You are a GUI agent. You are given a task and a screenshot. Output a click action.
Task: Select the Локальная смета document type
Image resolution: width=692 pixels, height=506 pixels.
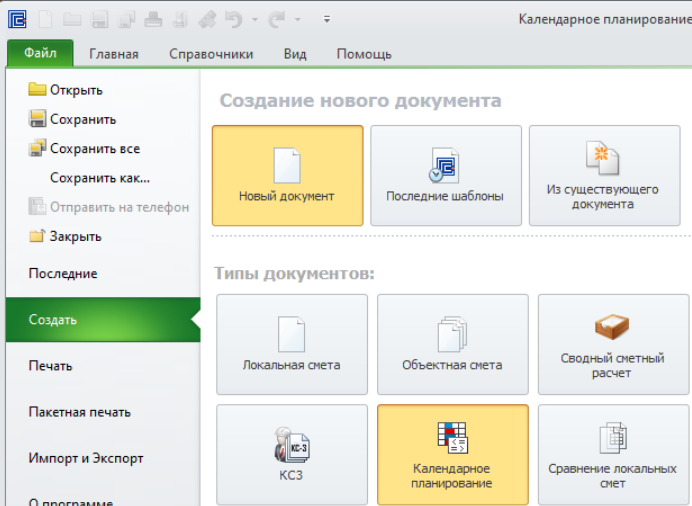tap(292, 345)
